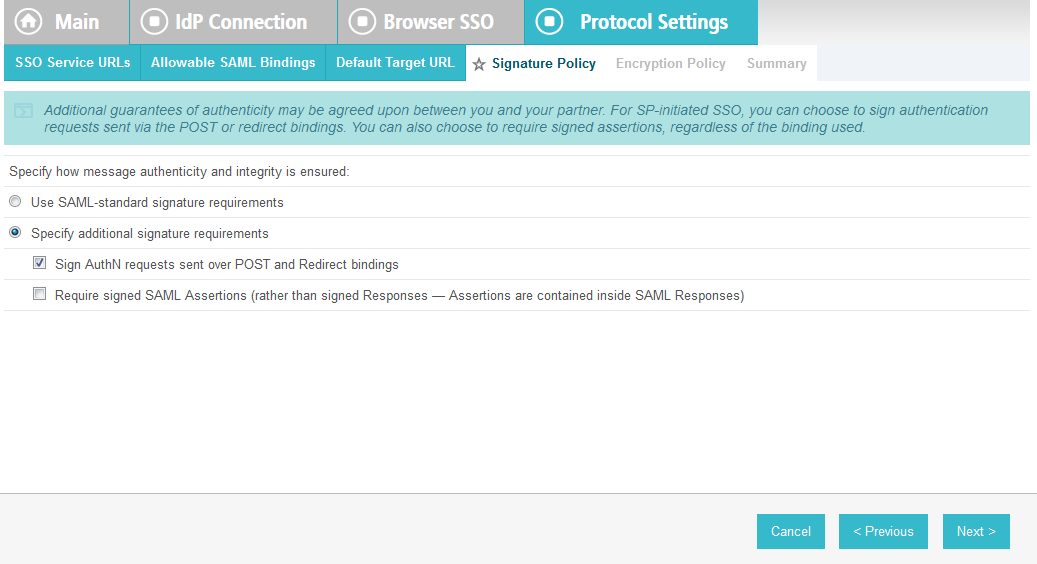Click the circle icon next to Browser SSO
The width and height of the screenshot is (1037, 564).
click(362, 21)
